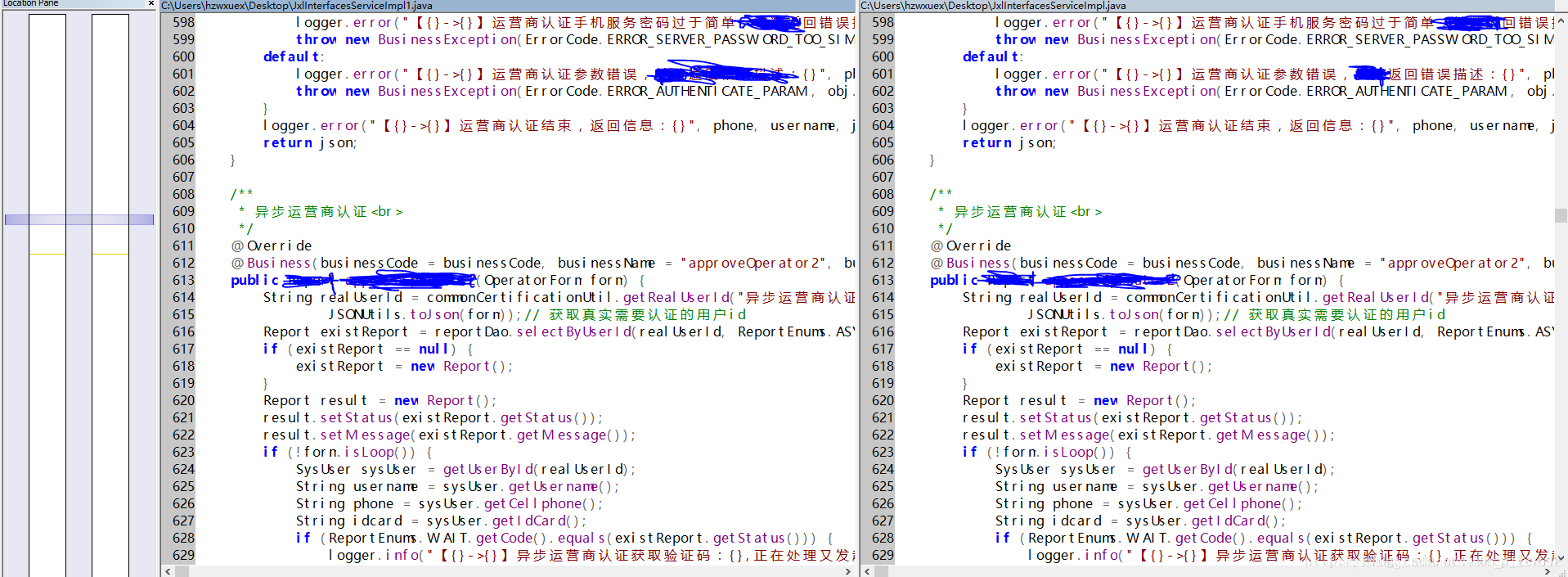Click line number 598 in the right pane

pos(883,22)
